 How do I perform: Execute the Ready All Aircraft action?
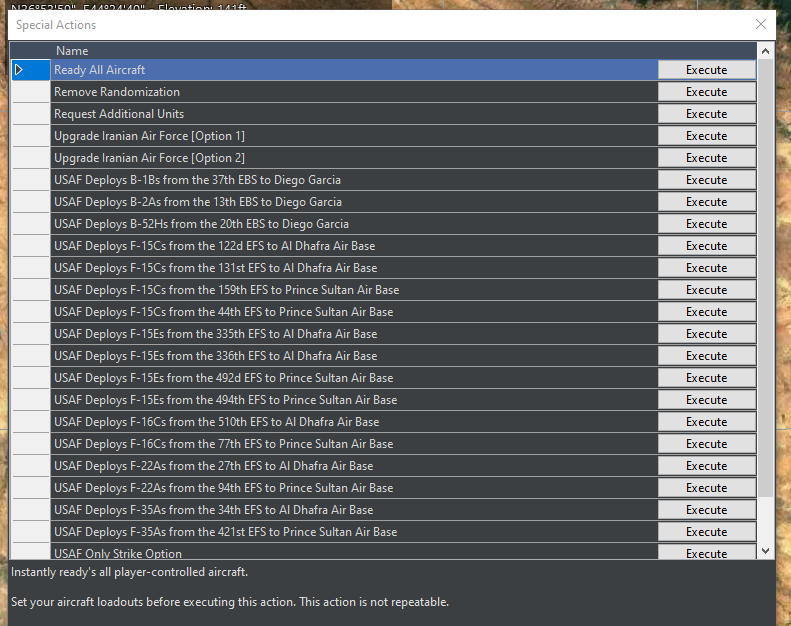(x=707, y=70)
